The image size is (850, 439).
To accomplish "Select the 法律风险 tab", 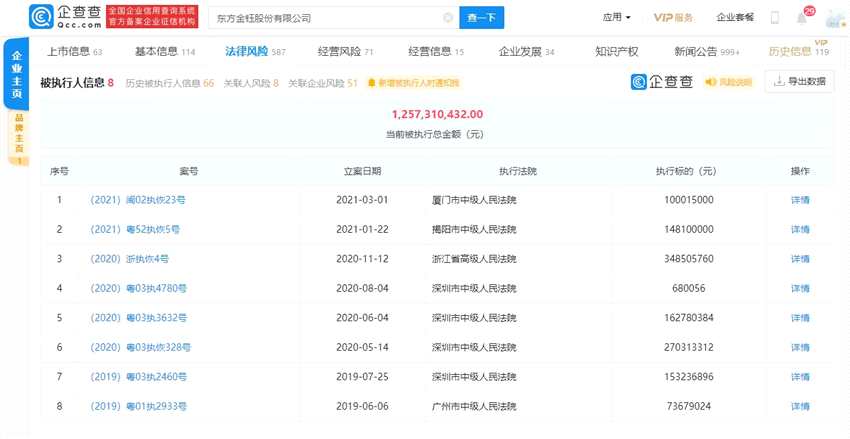I will (255, 51).
